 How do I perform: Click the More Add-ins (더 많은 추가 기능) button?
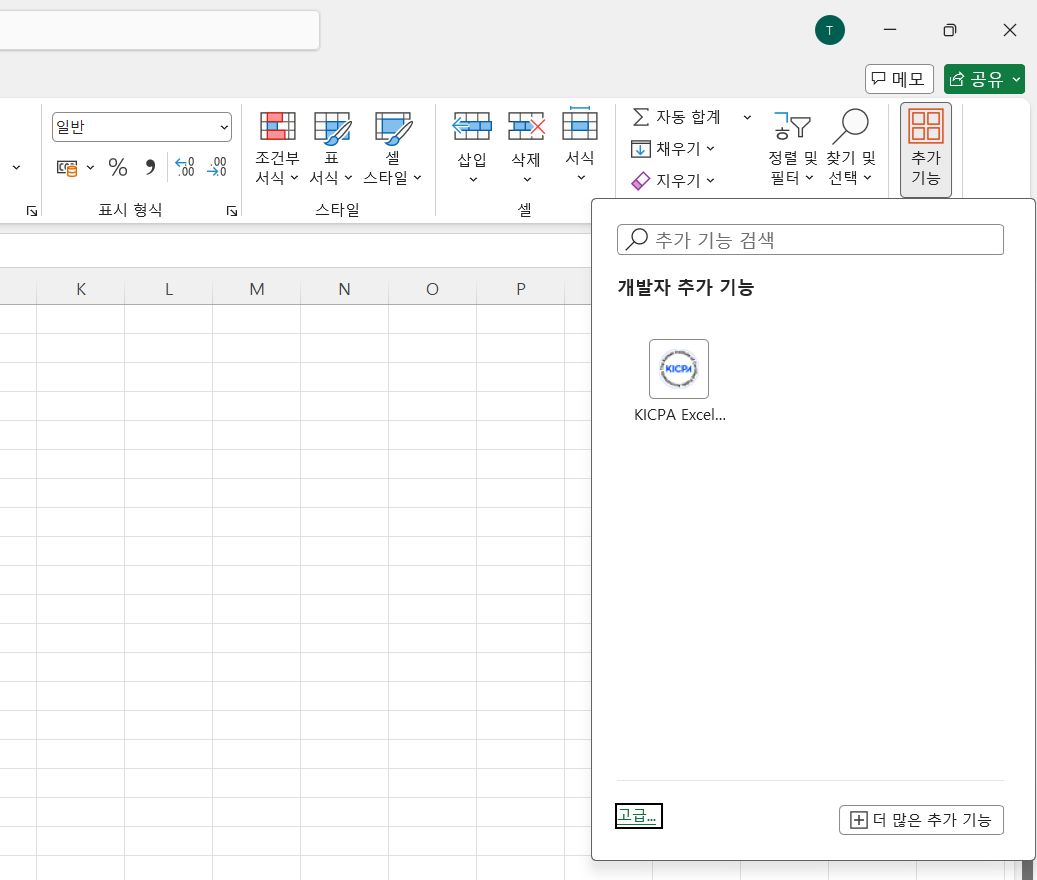click(921, 820)
